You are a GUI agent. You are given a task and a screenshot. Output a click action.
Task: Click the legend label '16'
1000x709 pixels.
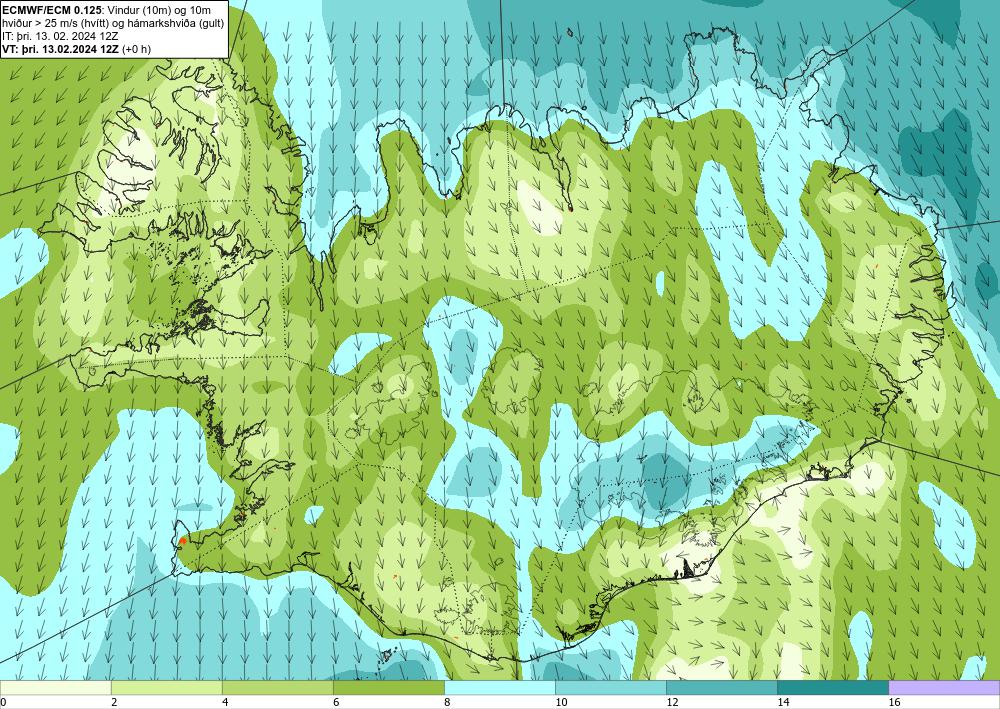click(895, 702)
